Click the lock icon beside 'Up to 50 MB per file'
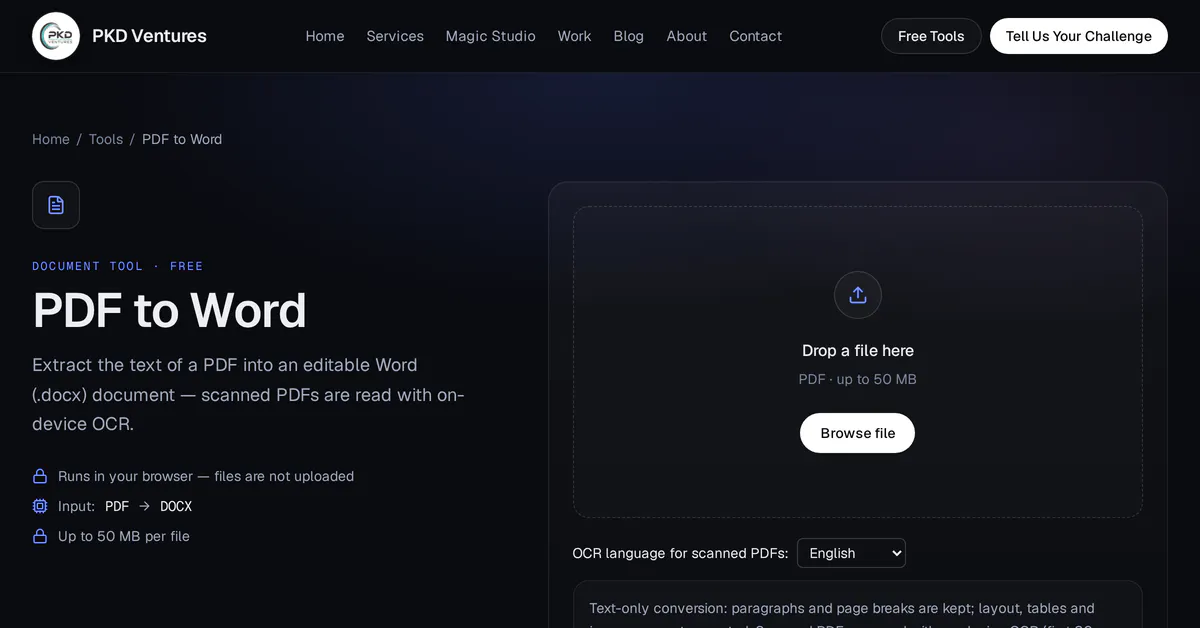Image resolution: width=1200 pixels, height=628 pixels. point(40,536)
